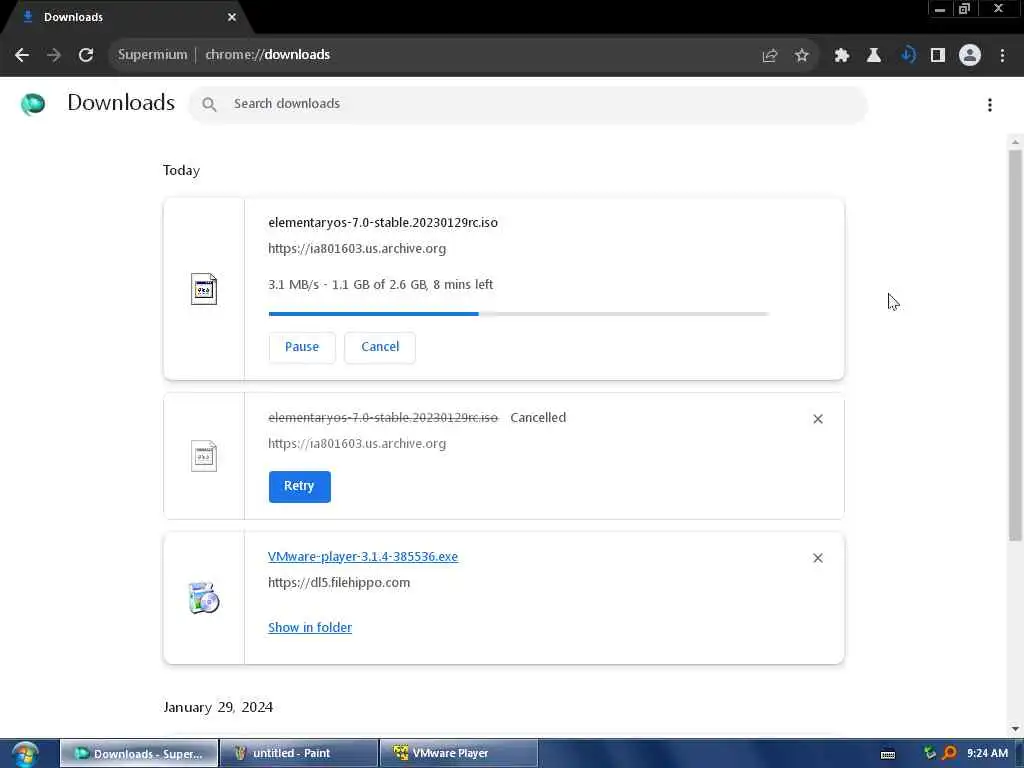Open the Extensions puzzle icon
Screen dimensions: 1024x768
point(841,56)
